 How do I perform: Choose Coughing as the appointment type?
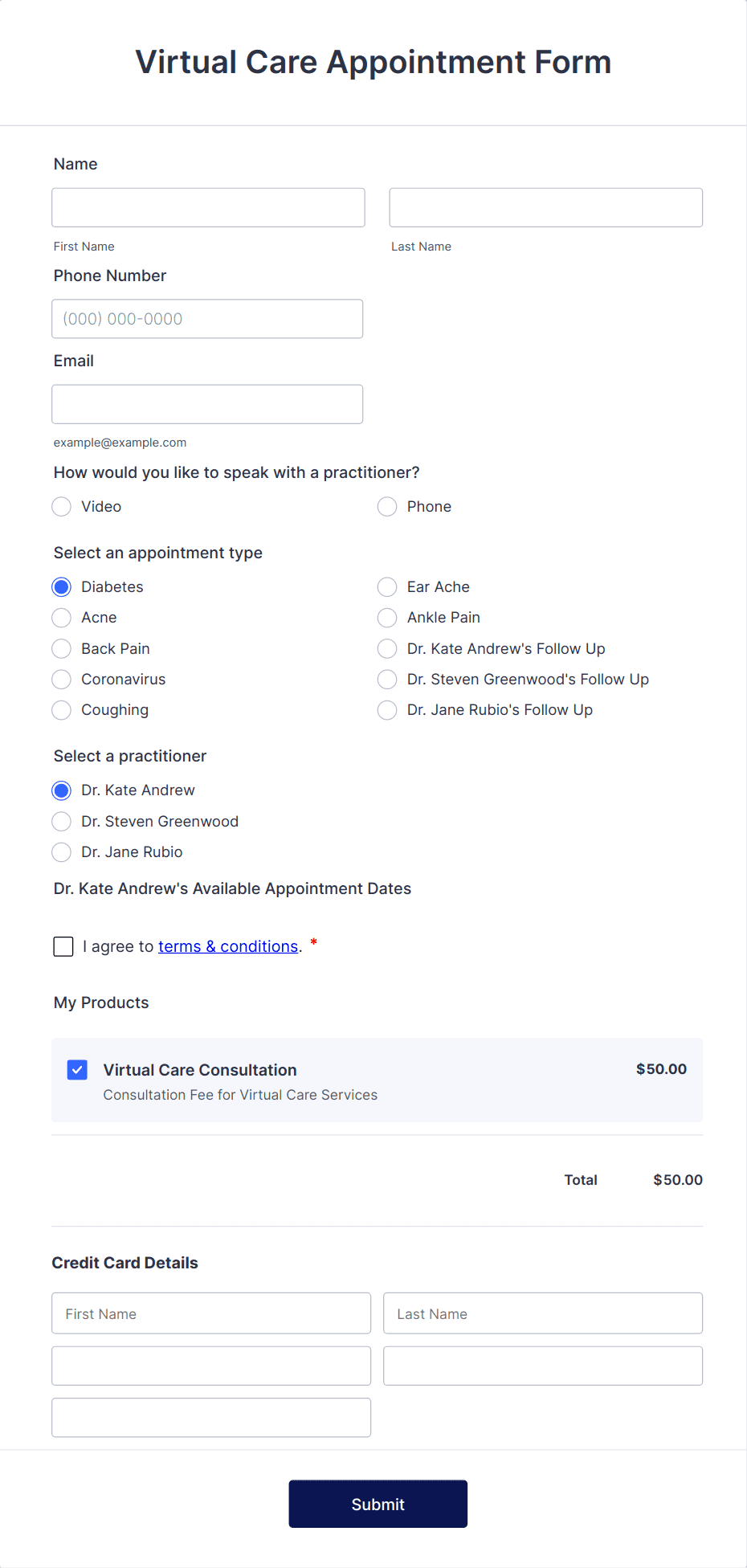coord(61,709)
